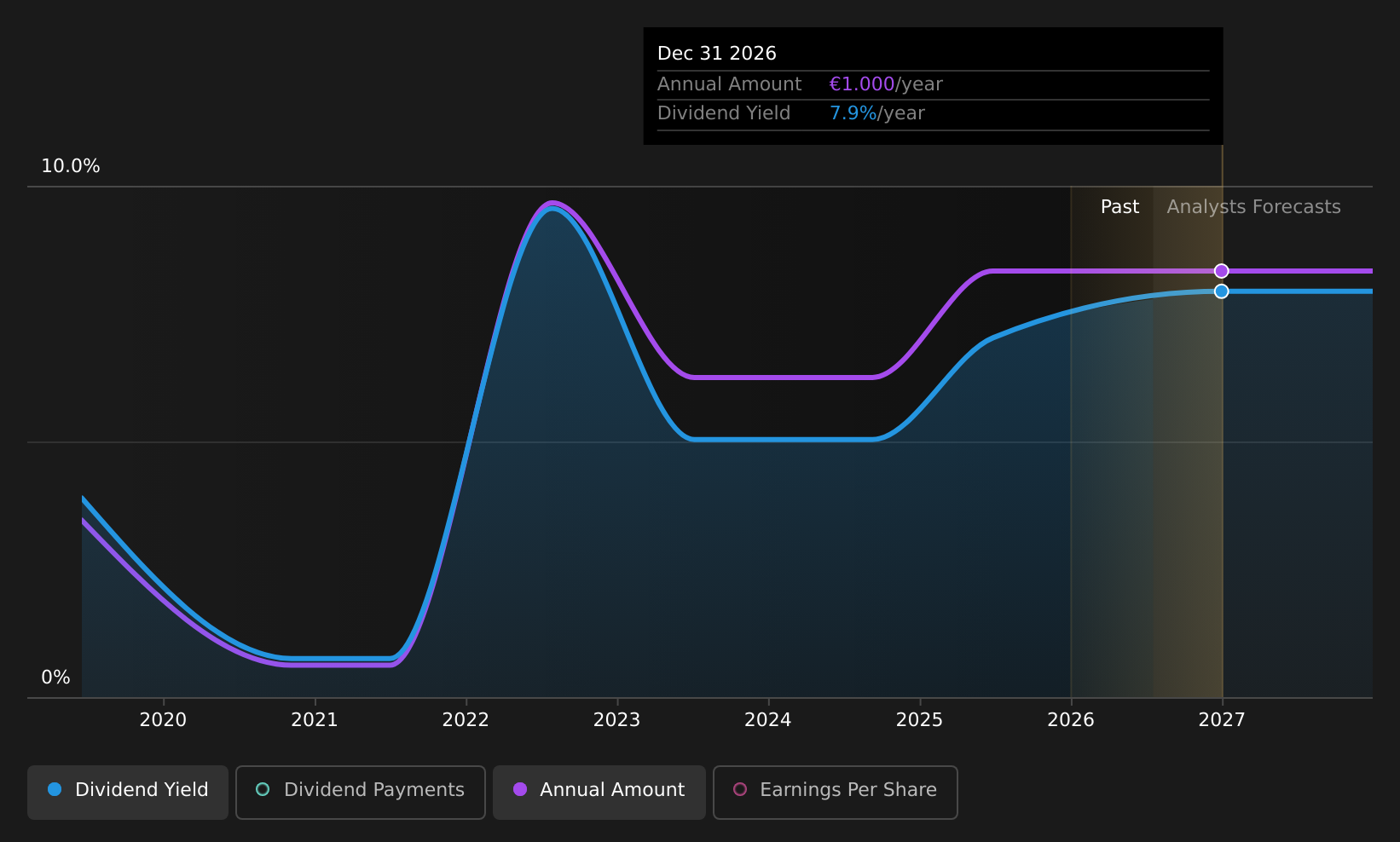
Task: Click the 2022 x-axis label
Action: click(466, 720)
